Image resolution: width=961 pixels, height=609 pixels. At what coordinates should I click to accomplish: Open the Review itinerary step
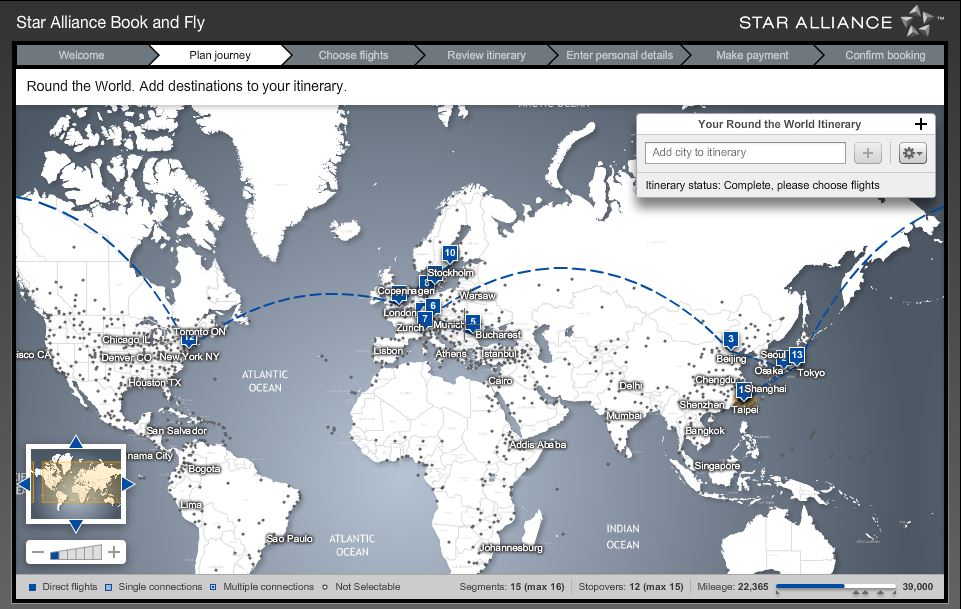487,55
